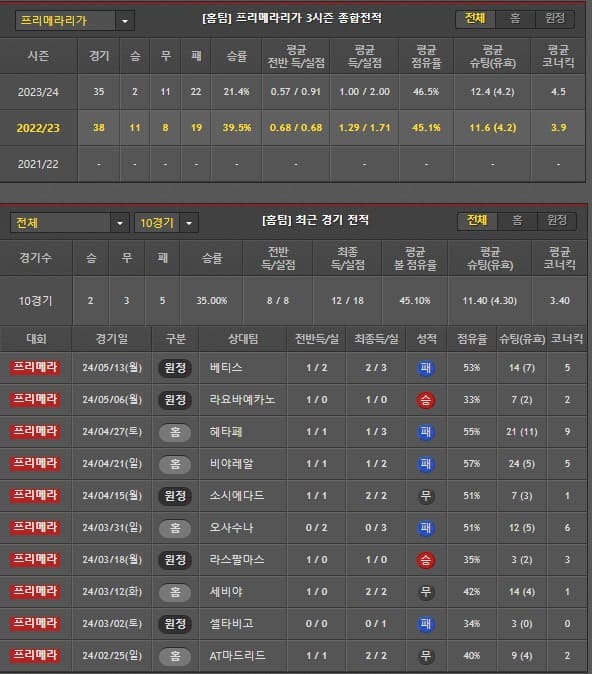Image resolution: width=592 pixels, height=674 pixels.
Task: Click 홈 badge in 헤타페 row
Action: tap(175, 432)
